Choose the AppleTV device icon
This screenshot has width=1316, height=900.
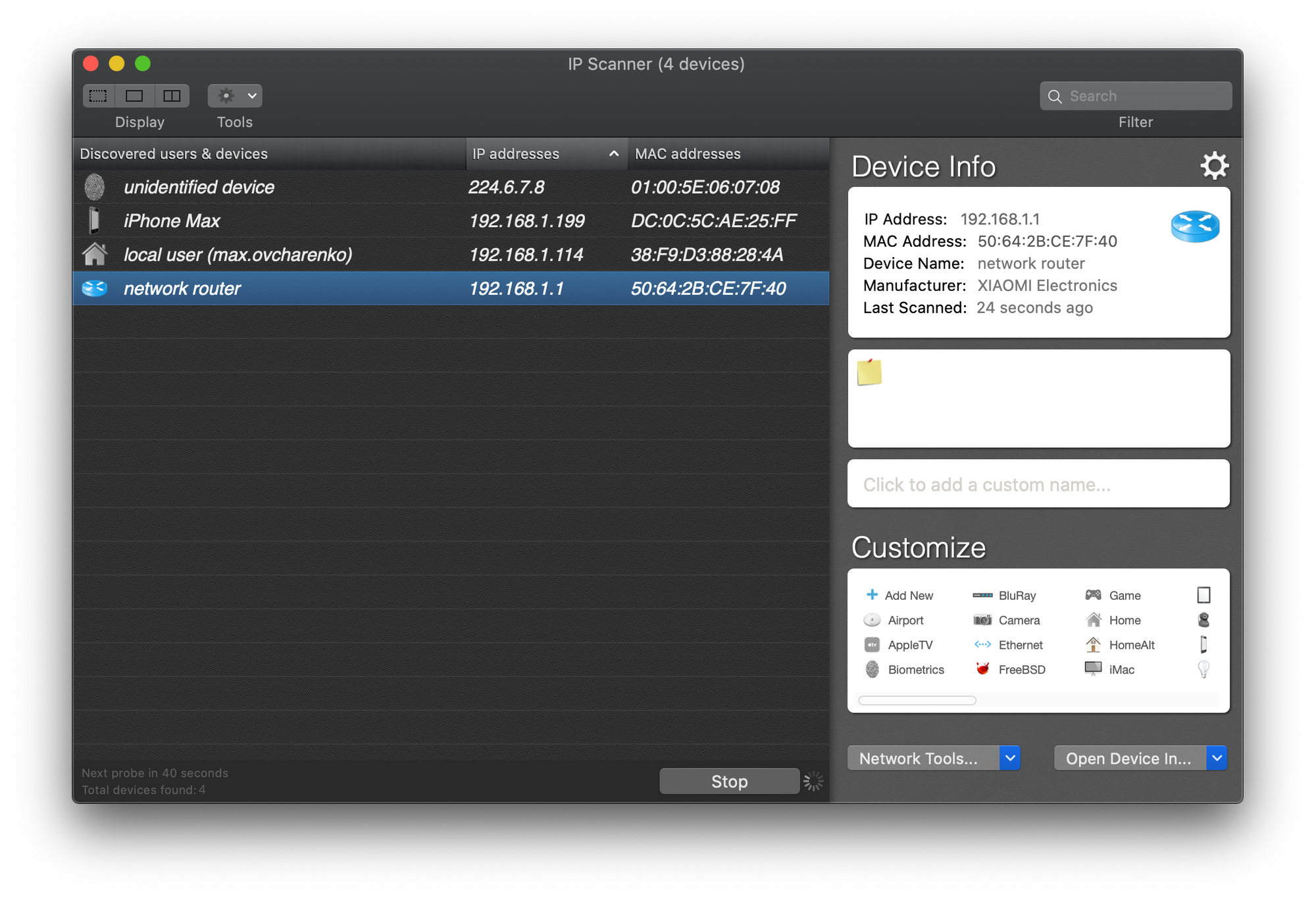pos(873,645)
